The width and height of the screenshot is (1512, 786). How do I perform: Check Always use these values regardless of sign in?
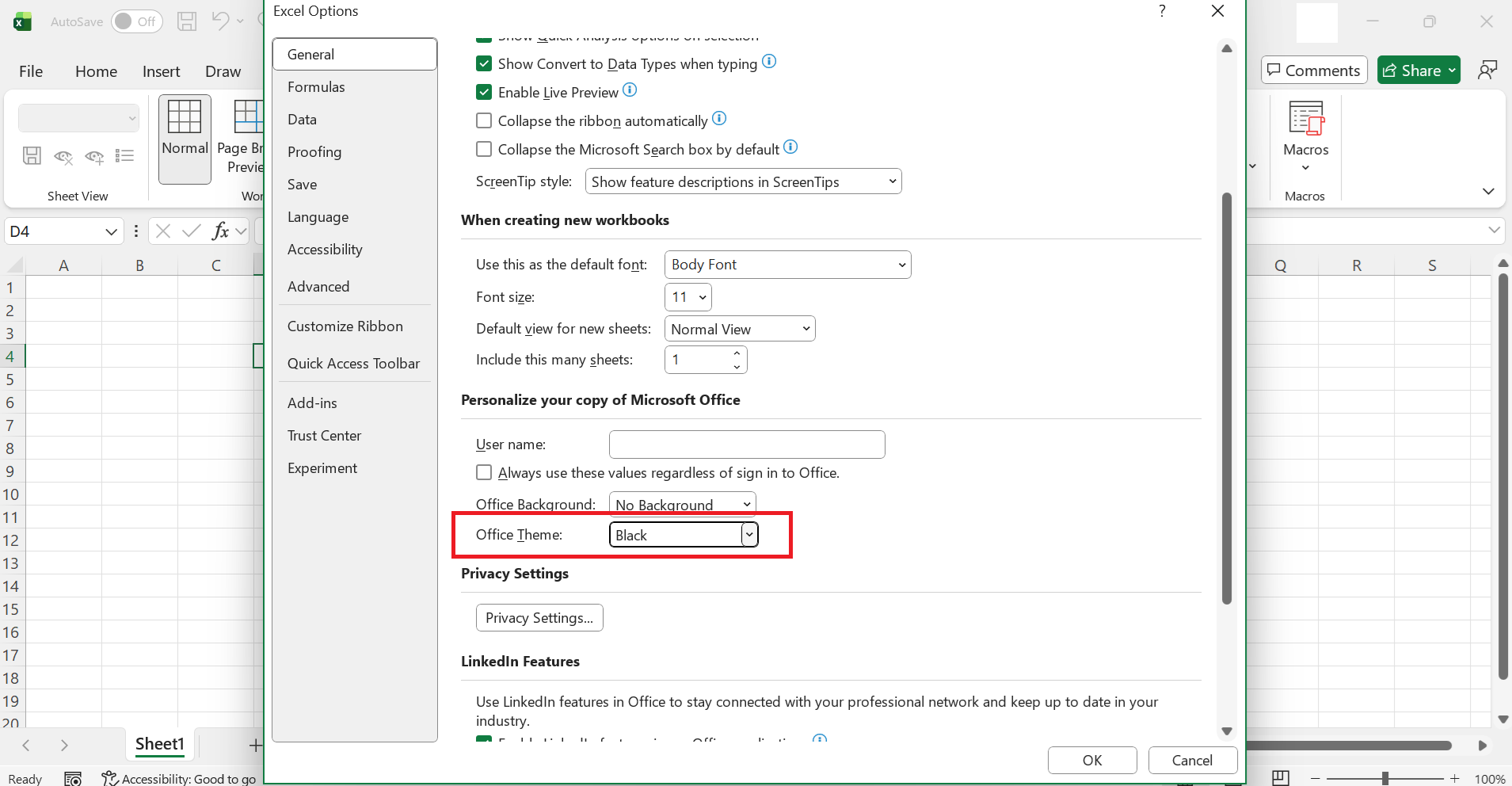point(484,472)
